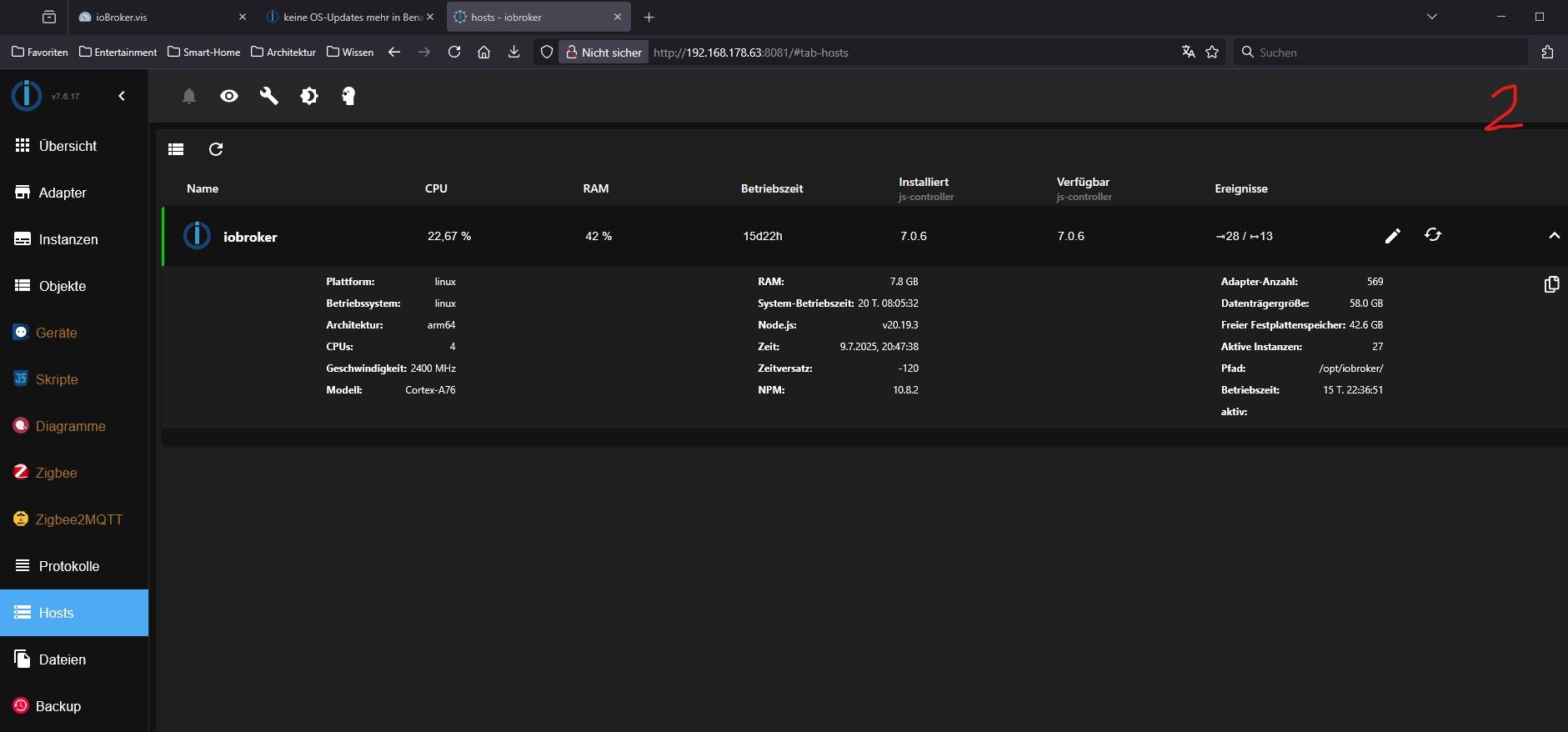
Task: Open the Wissen bookmarks folder
Action: (350, 52)
